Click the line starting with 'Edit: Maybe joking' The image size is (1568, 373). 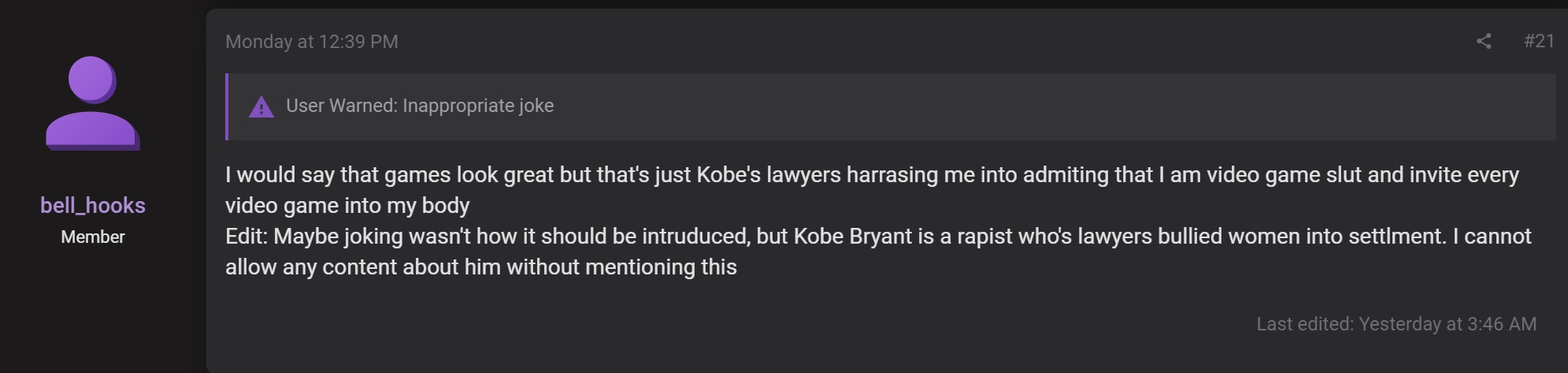(x=878, y=237)
